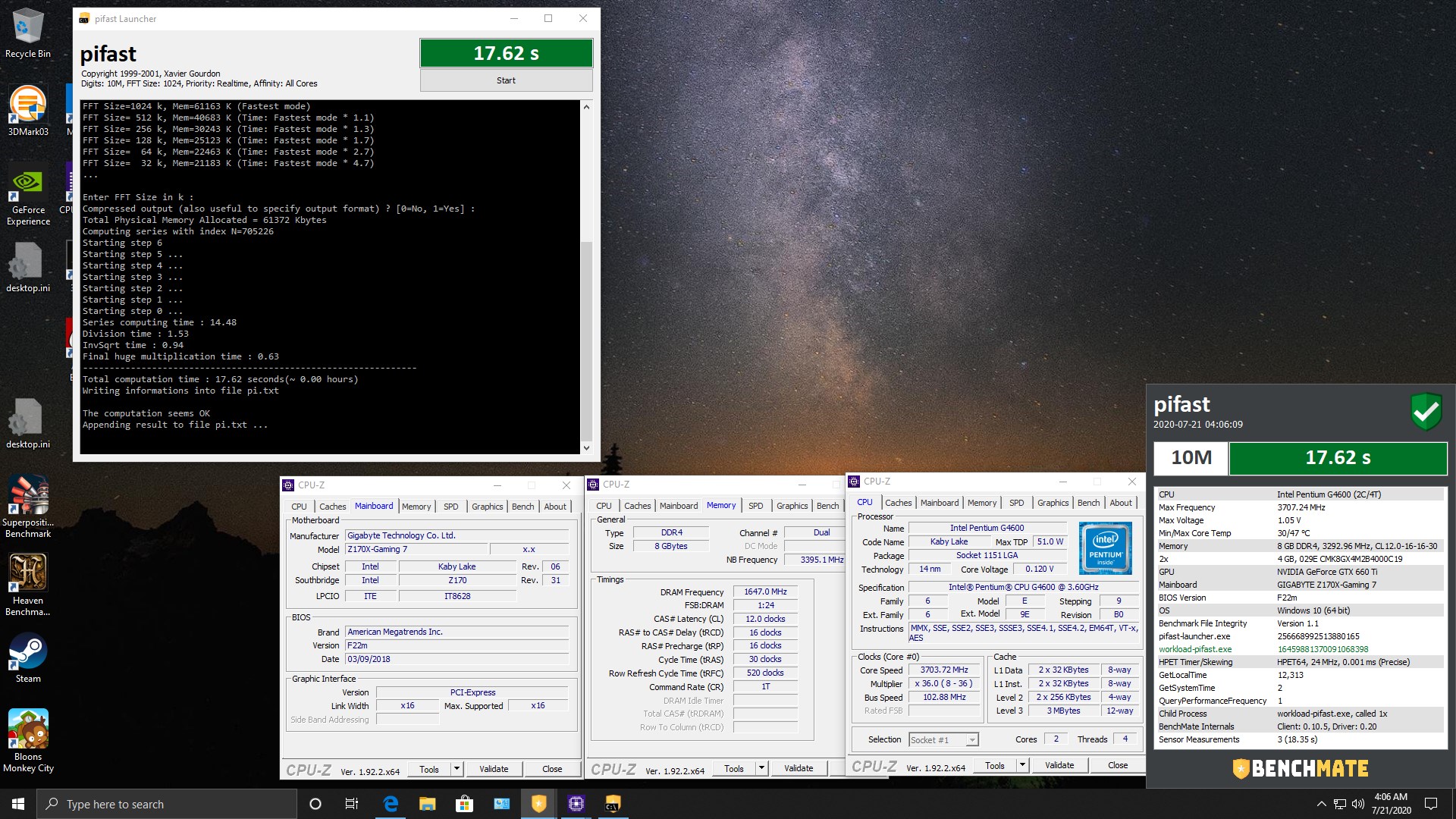Select the BIOS version F22m field

click(x=457, y=645)
